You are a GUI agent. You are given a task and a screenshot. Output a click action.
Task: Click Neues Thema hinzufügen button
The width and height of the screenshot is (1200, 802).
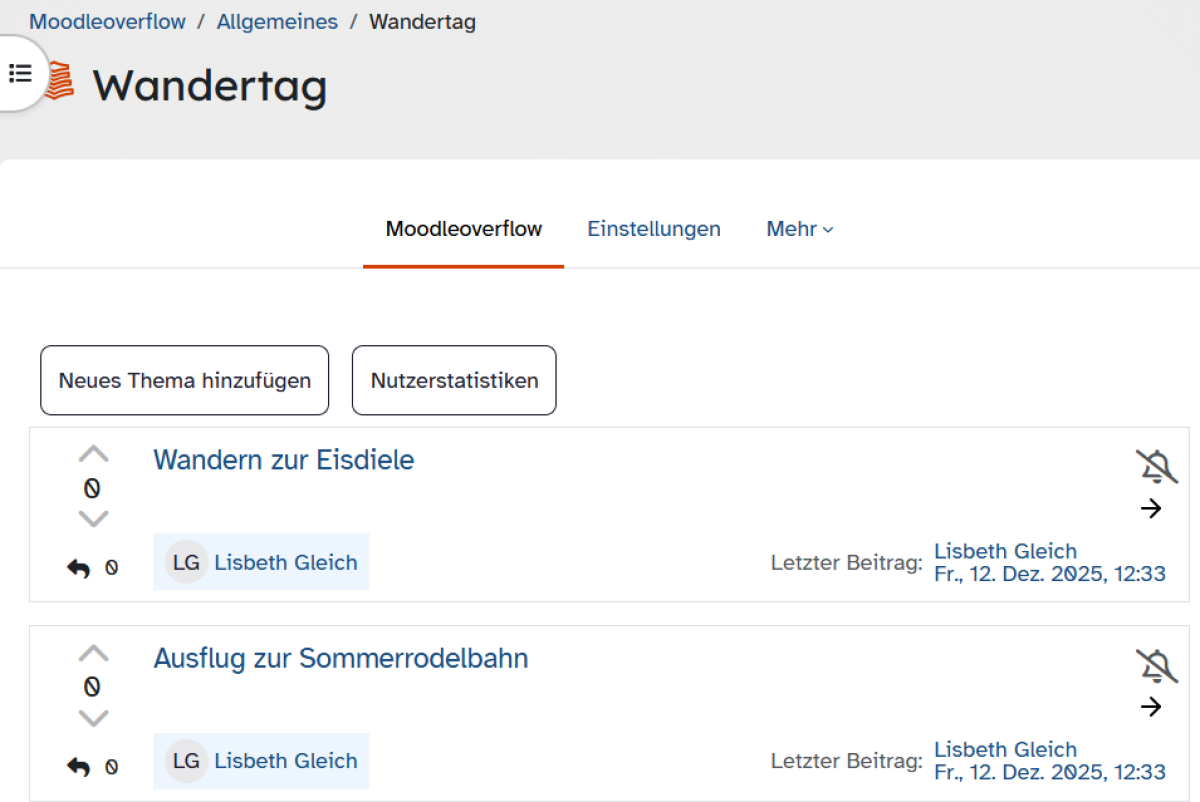[x=184, y=380]
